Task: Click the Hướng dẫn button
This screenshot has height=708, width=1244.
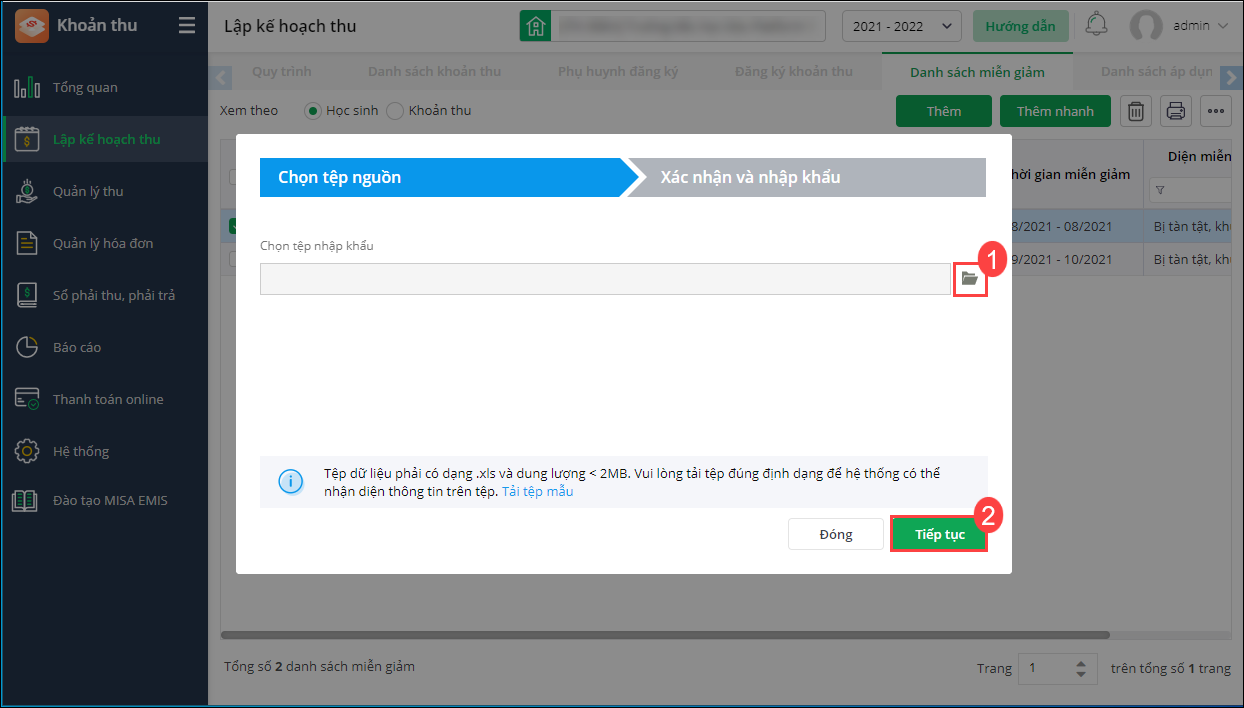Action: point(1020,26)
